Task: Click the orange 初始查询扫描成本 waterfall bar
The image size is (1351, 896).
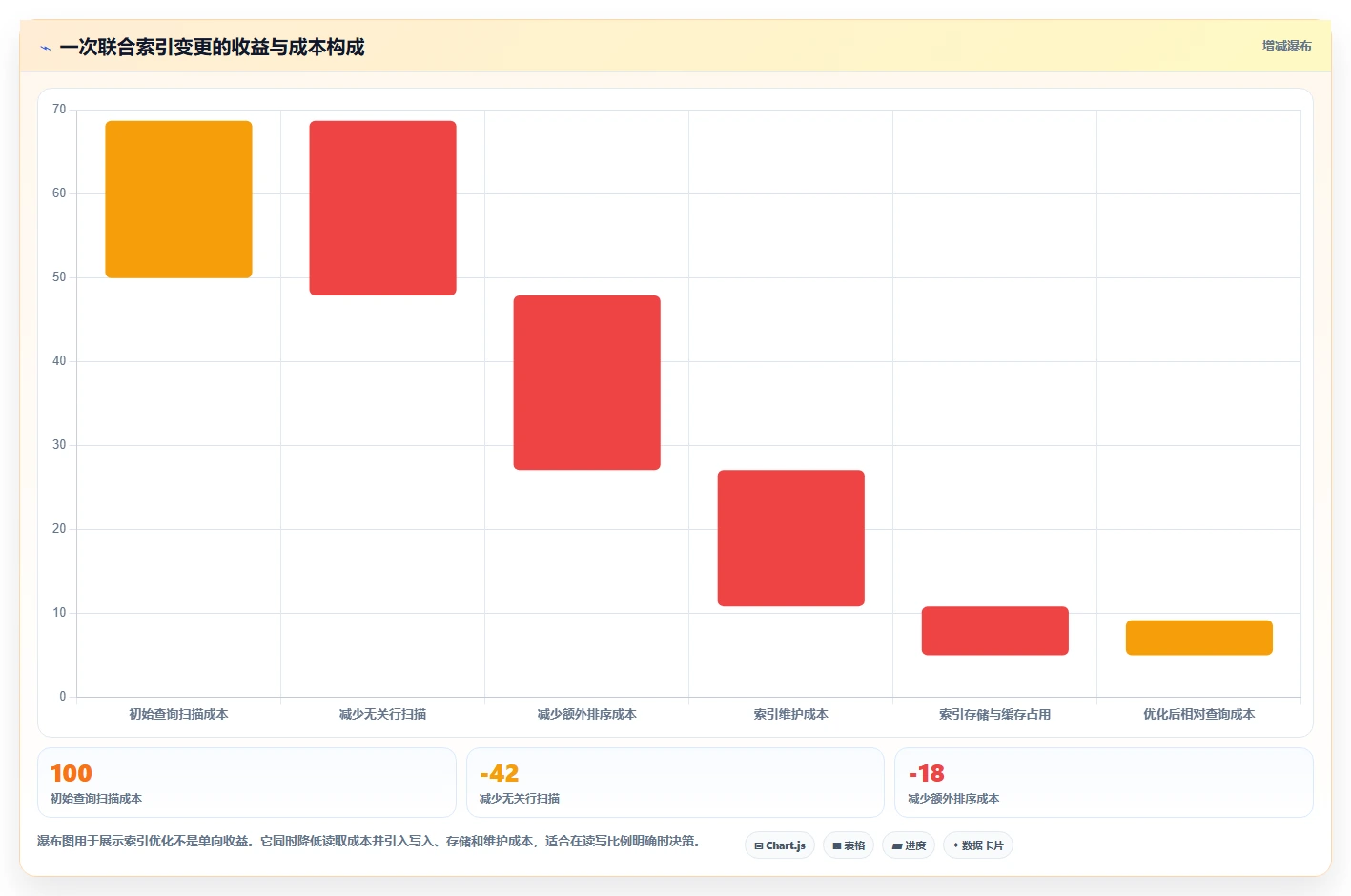Action: click(178, 199)
